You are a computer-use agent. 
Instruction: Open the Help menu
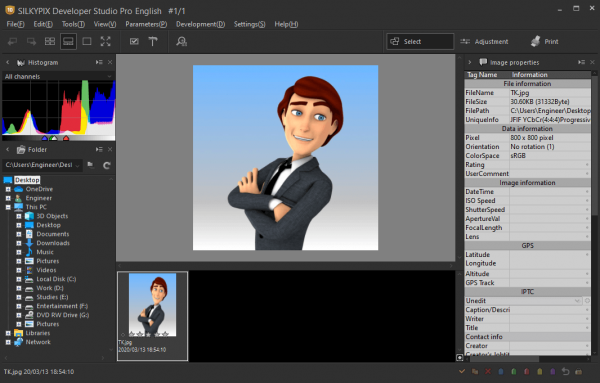[x=286, y=24]
